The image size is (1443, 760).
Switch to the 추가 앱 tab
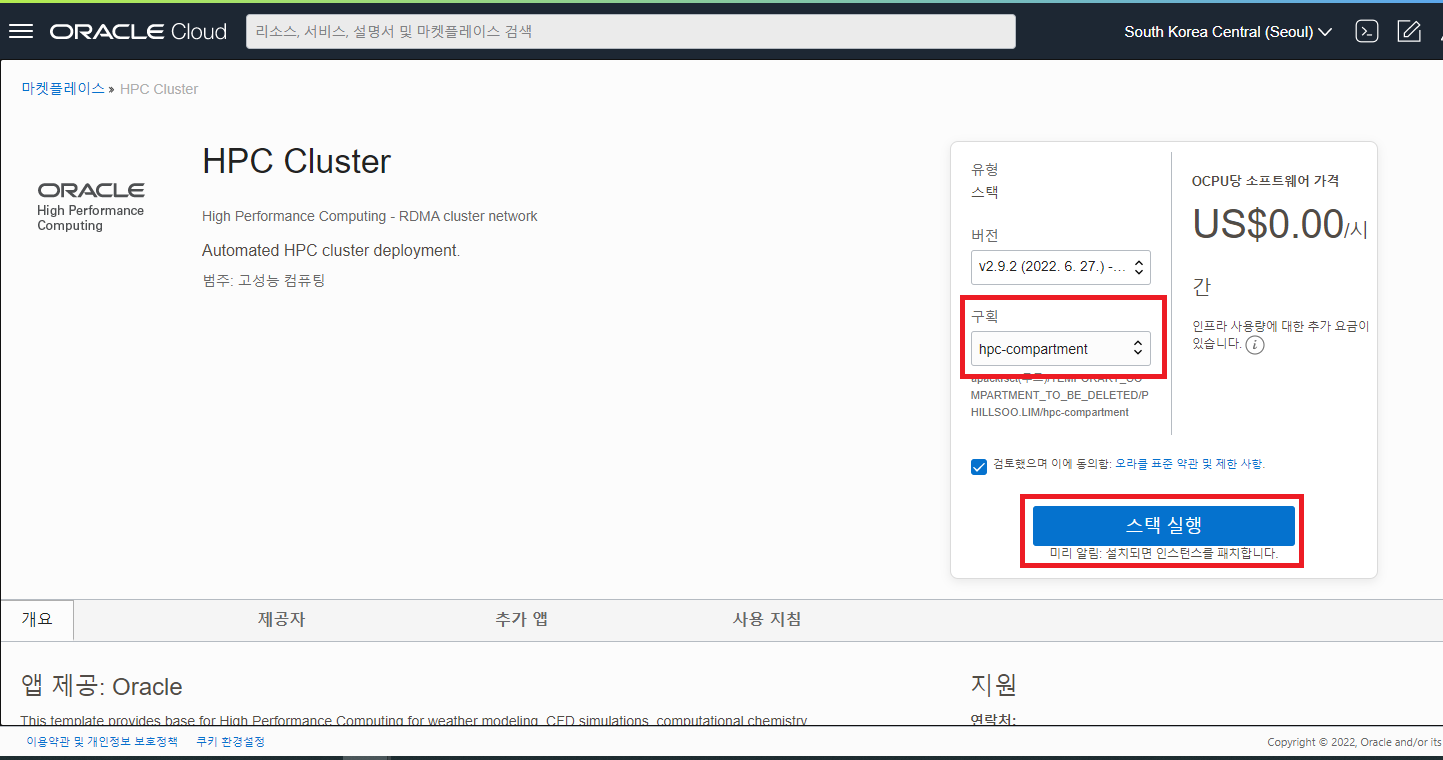521,619
